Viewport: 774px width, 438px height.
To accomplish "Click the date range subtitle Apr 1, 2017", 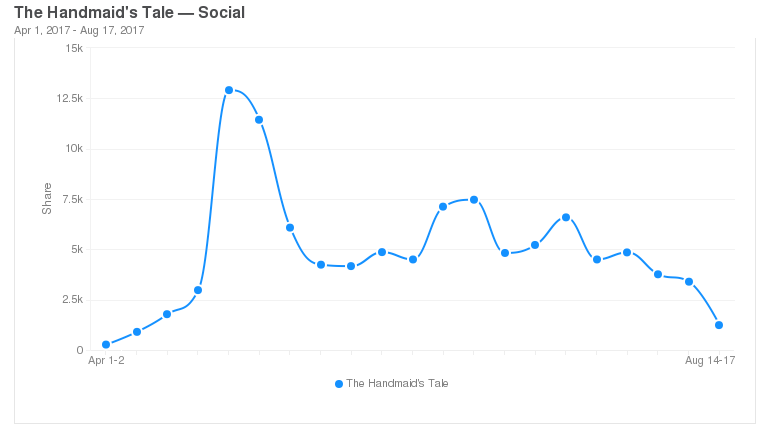I will coord(42,31).
